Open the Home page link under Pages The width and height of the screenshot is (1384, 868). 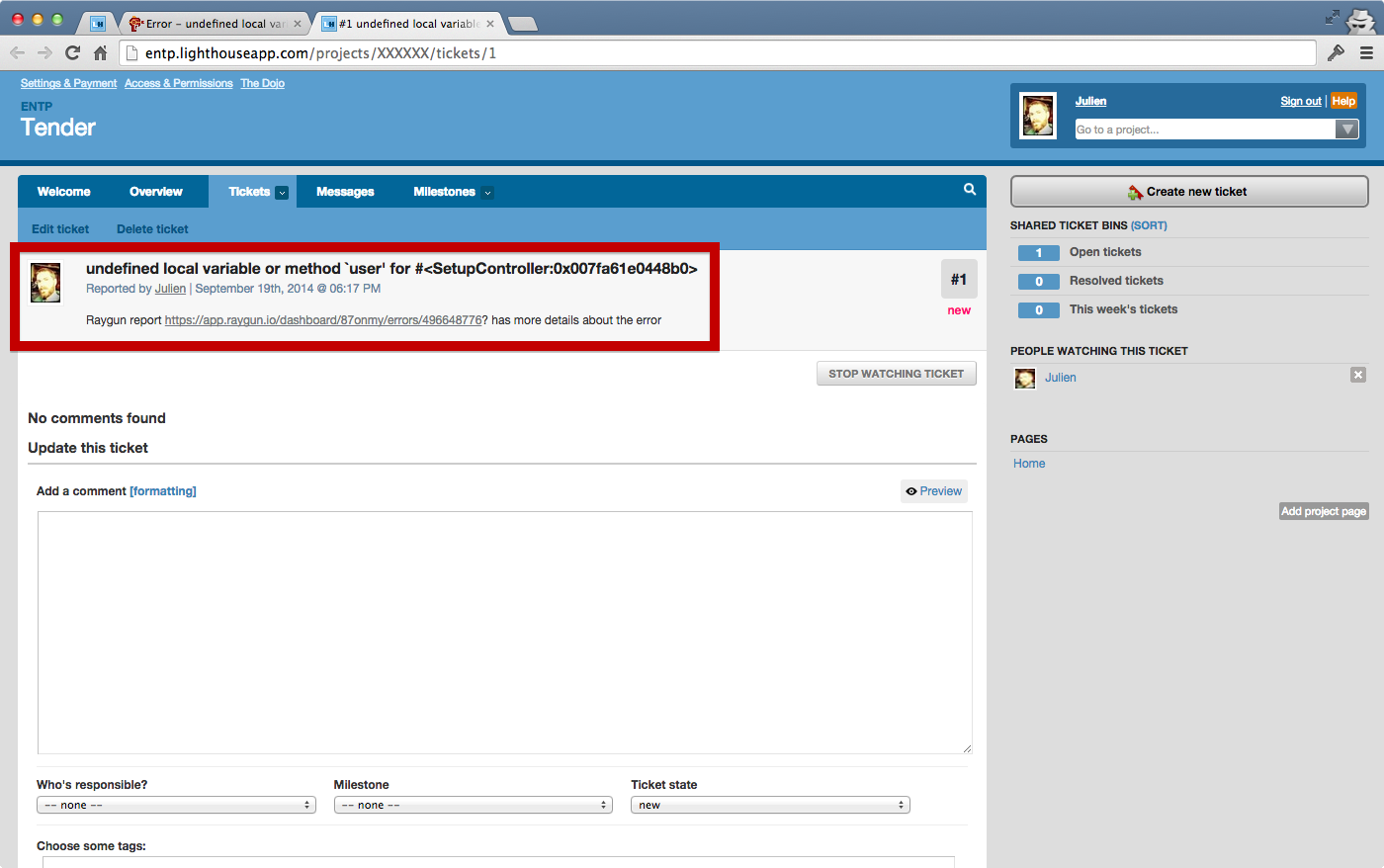point(1029,464)
